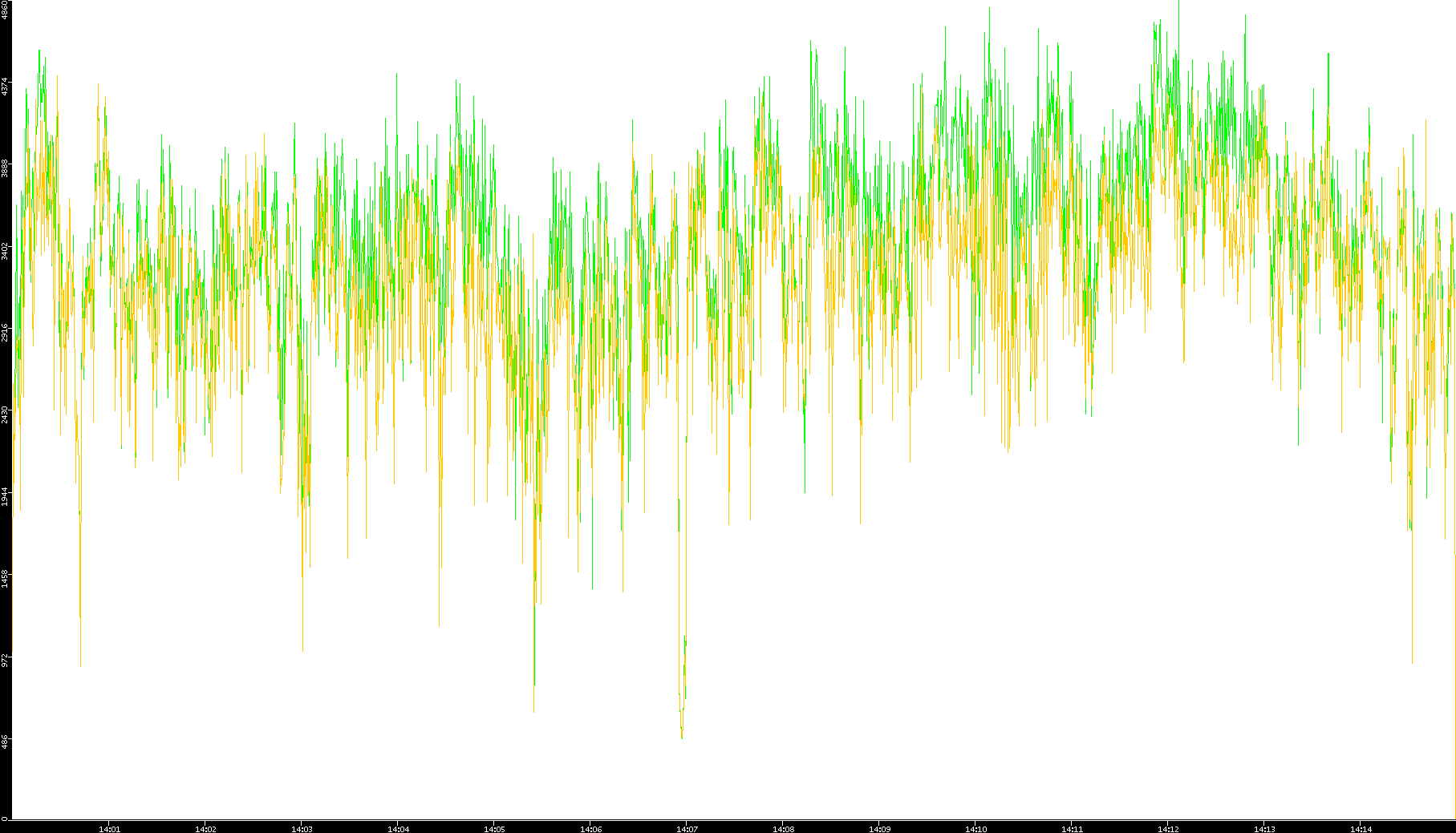Select the 14:08 time axis label
This screenshot has width=1456, height=833.
click(x=783, y=829)
